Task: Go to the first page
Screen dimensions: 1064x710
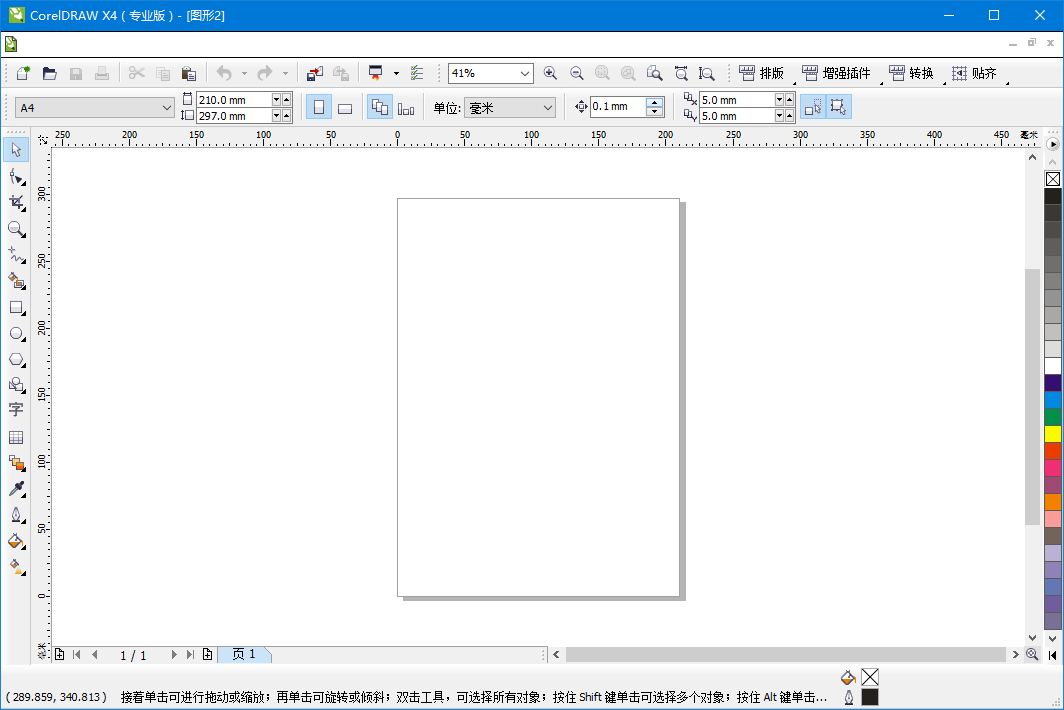Action: click(77, 654)
